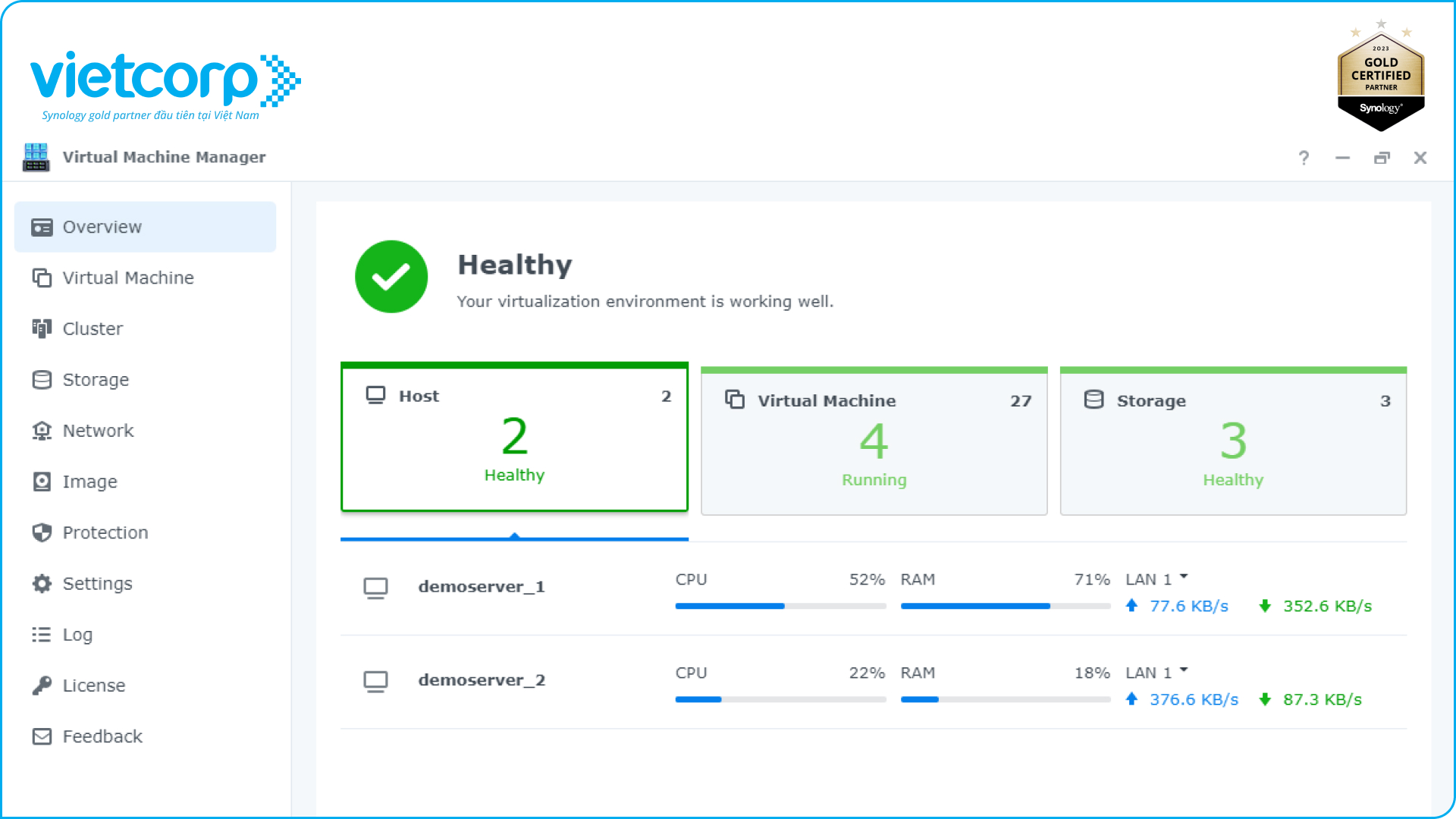Viewport: 1456px width, 819px height.
Task: Select the Host summary card
Action: tap(514, 438)
